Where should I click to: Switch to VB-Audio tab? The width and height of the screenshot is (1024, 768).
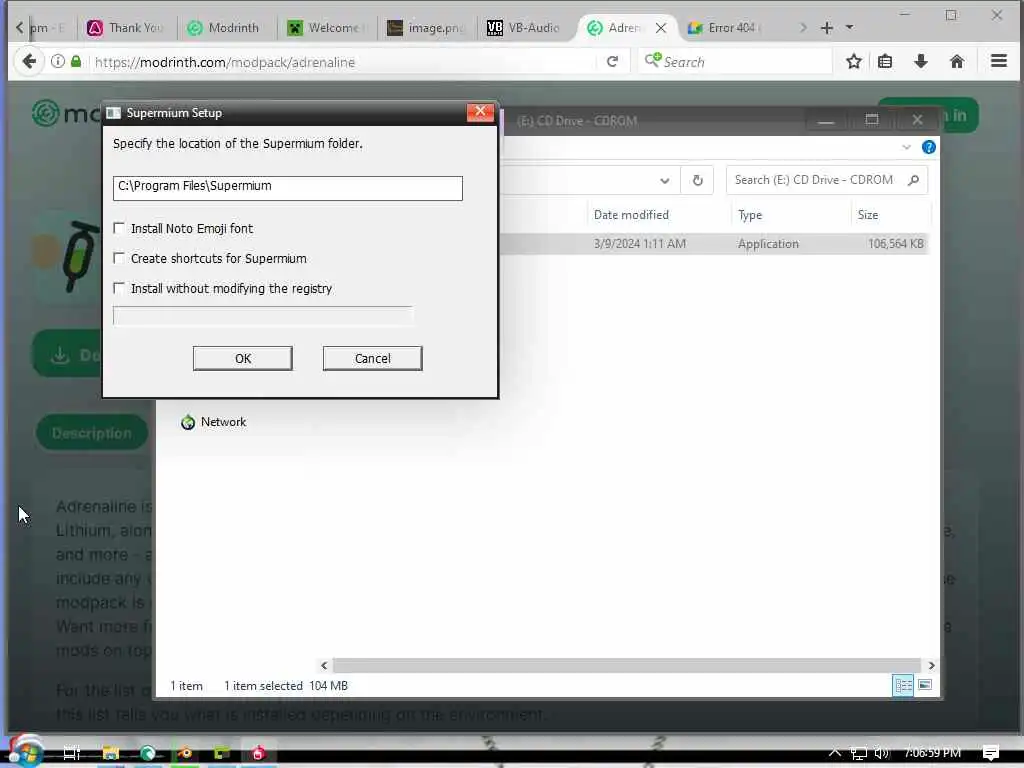tap(524, 27)
